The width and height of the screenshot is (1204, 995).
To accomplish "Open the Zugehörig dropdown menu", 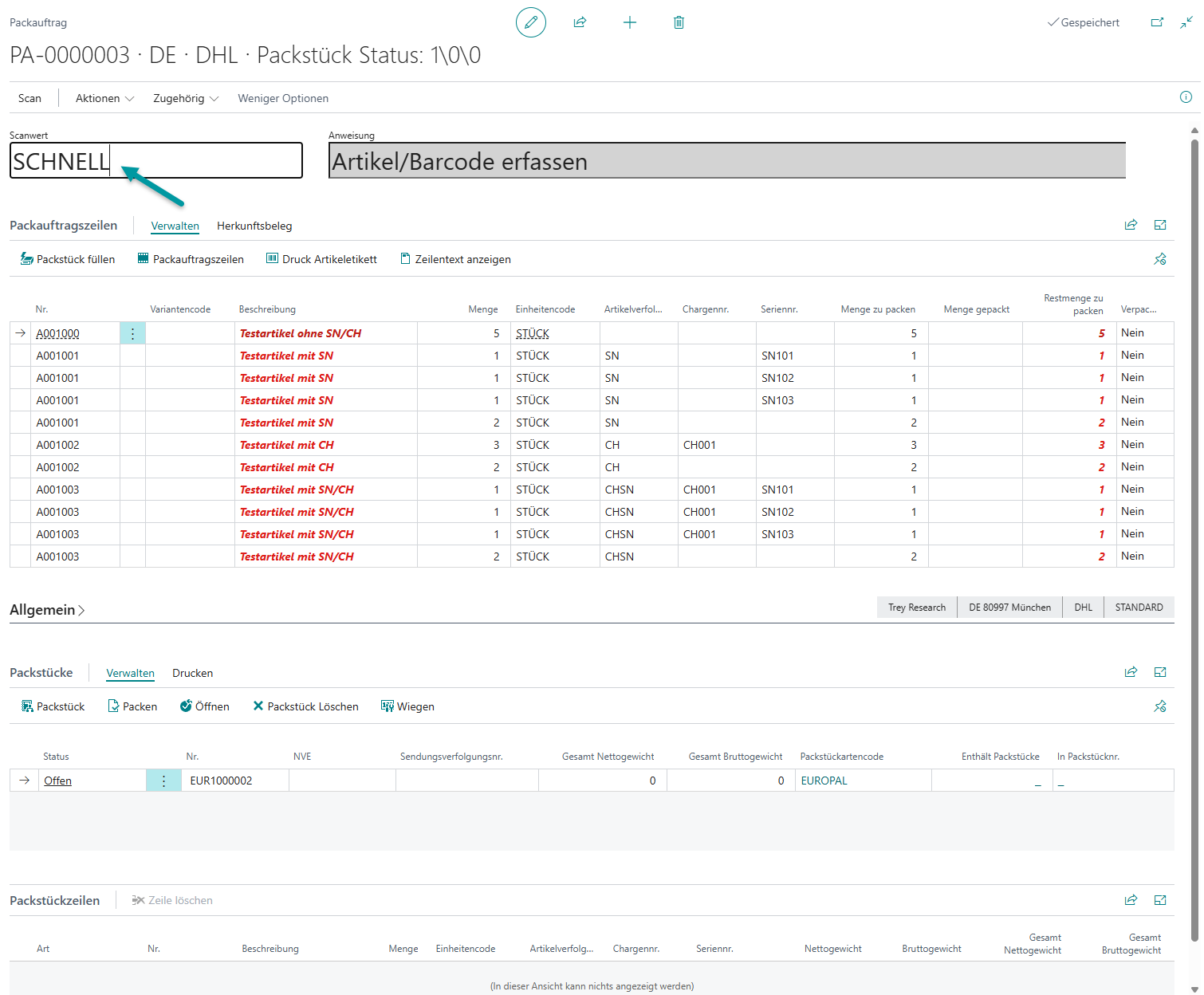I will (x=186, y=98).
